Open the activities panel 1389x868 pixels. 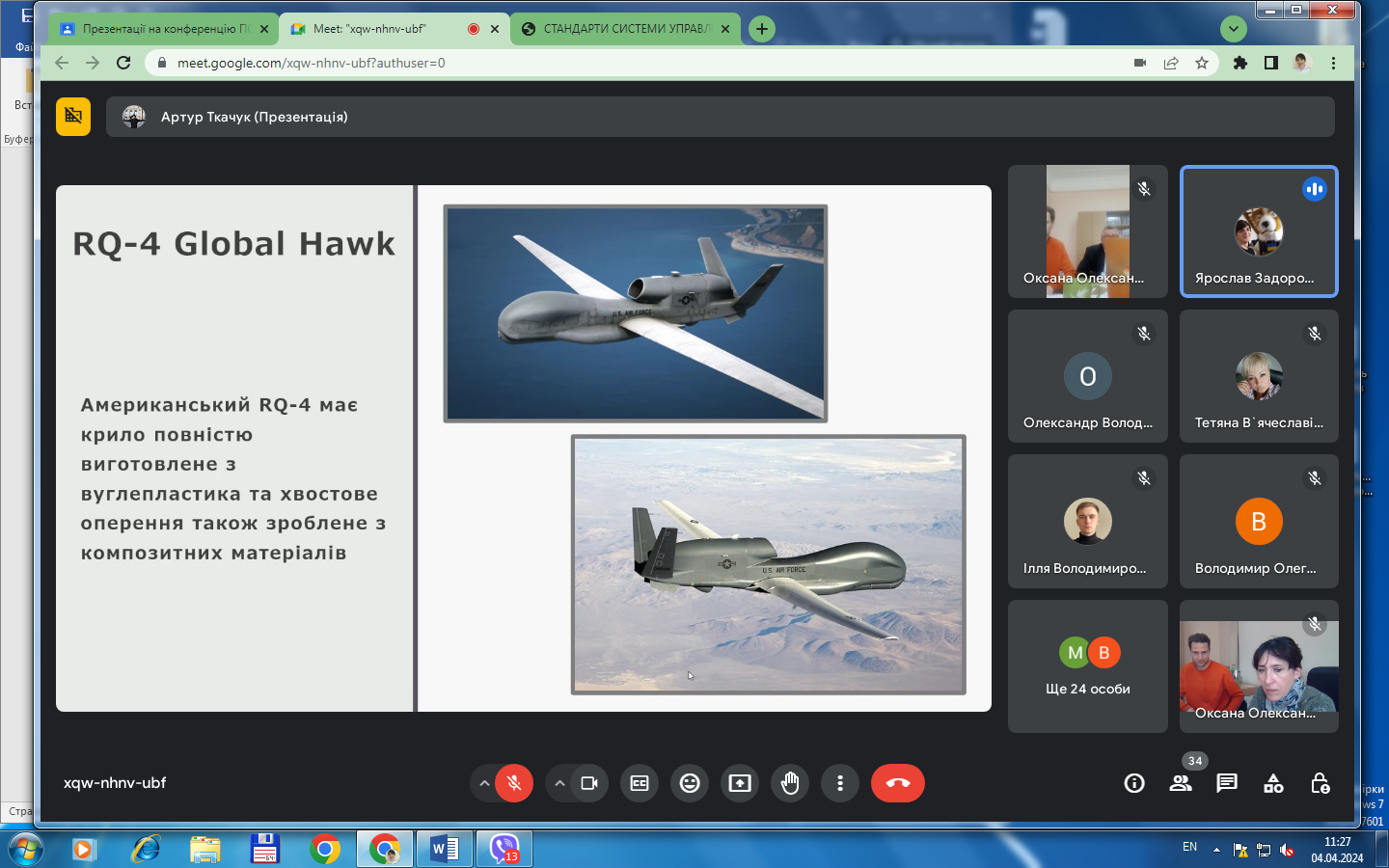tap(1273, 783)
